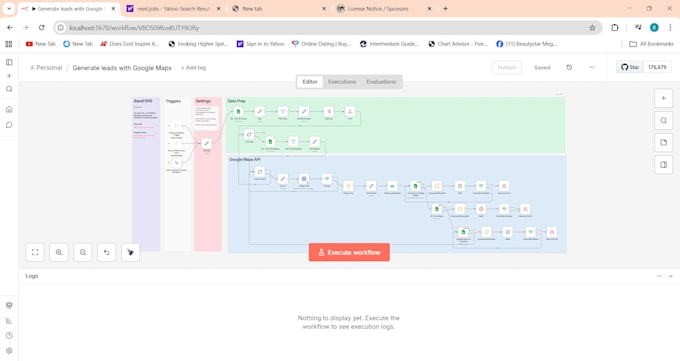680x361 pixels.
Task: Open the Personal project breadcrumb
Action: [x=46, y=68]
